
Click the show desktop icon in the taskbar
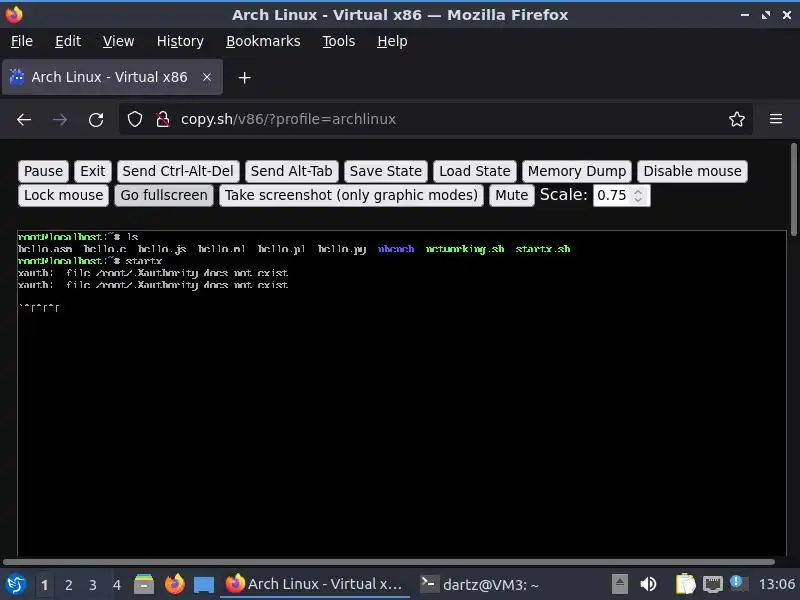tap(204, 585)
